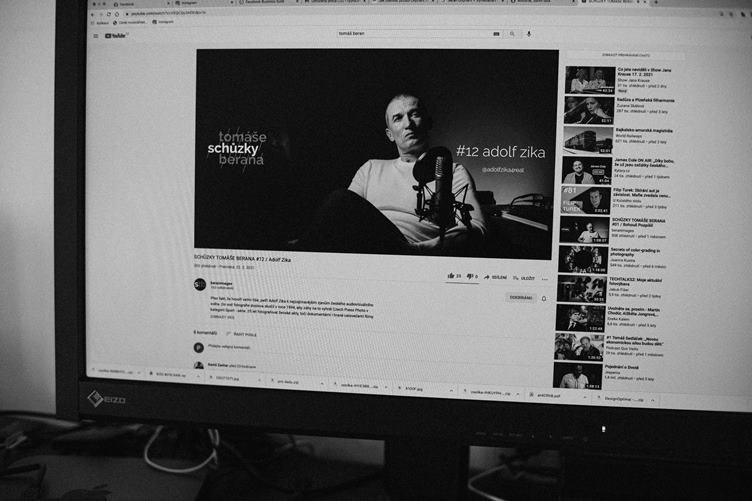Open the three-dot more actions menu
Screen dimensions: 752x501
545,279
